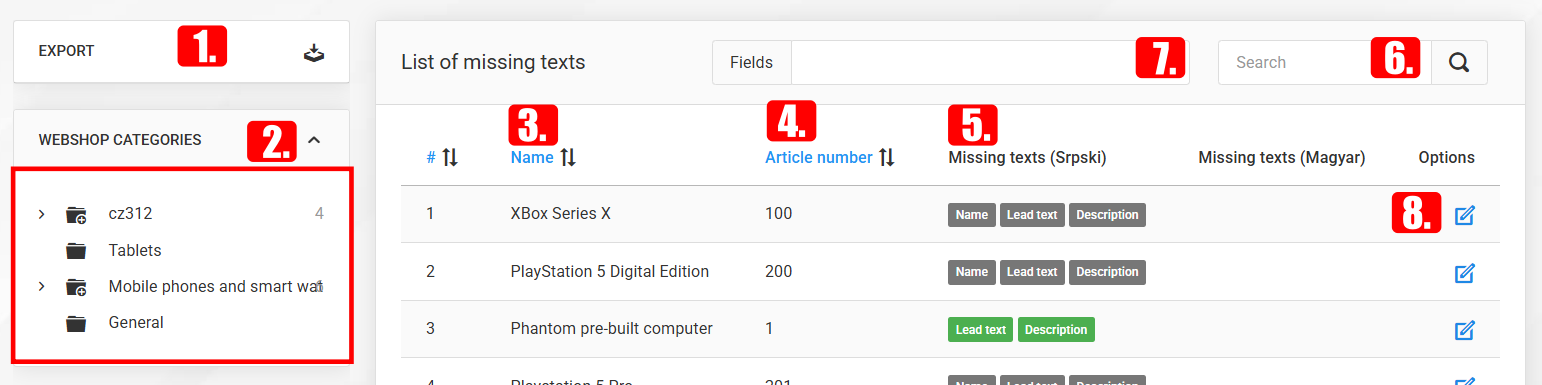Click the Fields label
The width and height of the screenshot is (1542, 385).
751,62
